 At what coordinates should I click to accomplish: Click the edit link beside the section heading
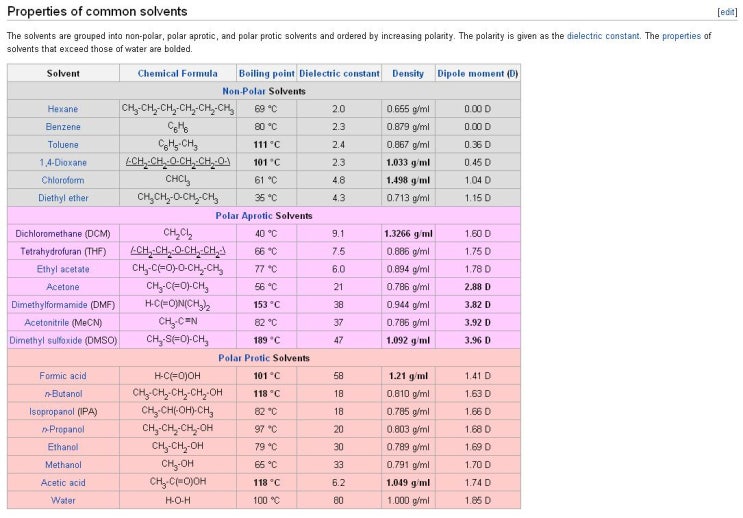727,12
